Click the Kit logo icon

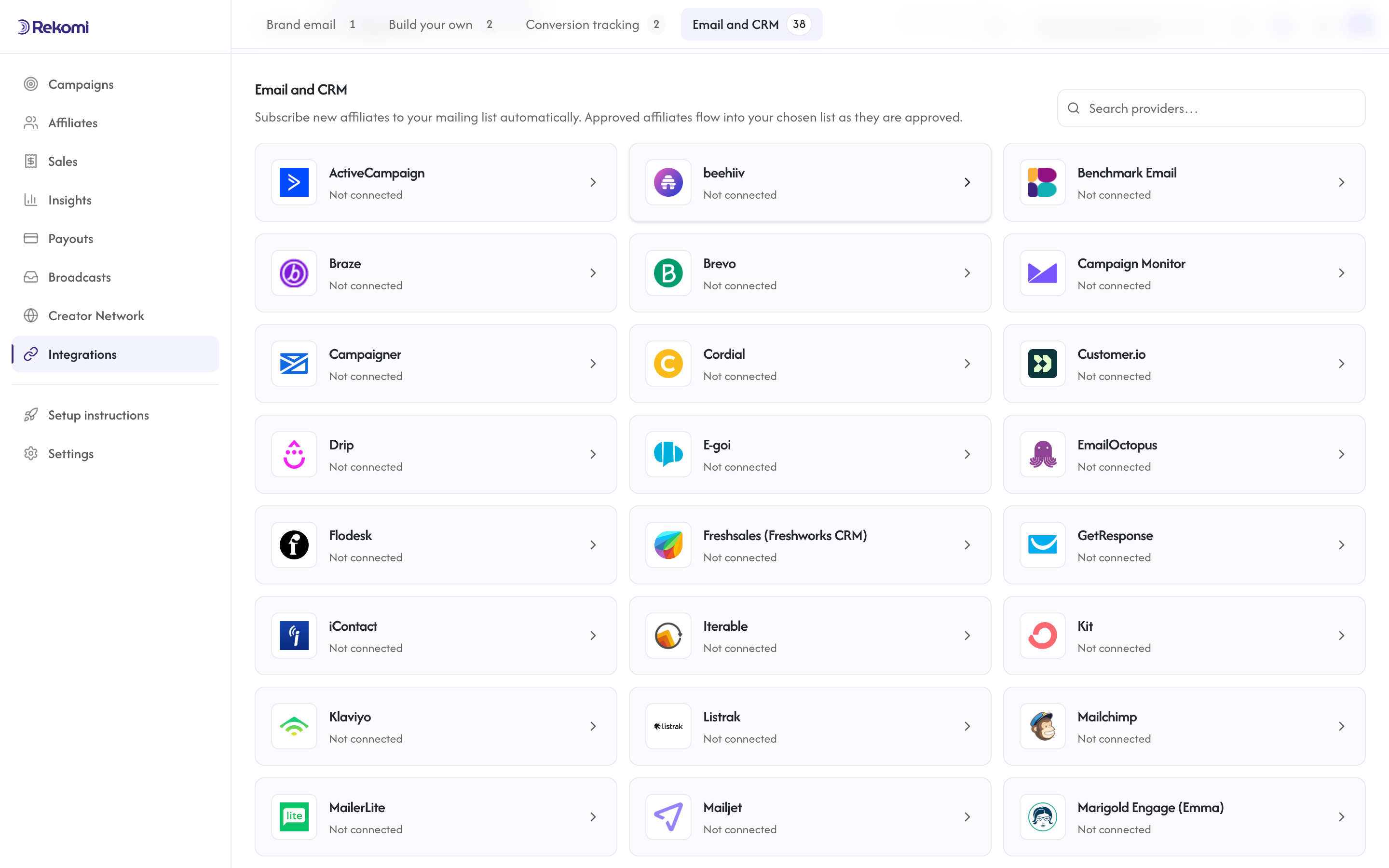click(1042, 636)
